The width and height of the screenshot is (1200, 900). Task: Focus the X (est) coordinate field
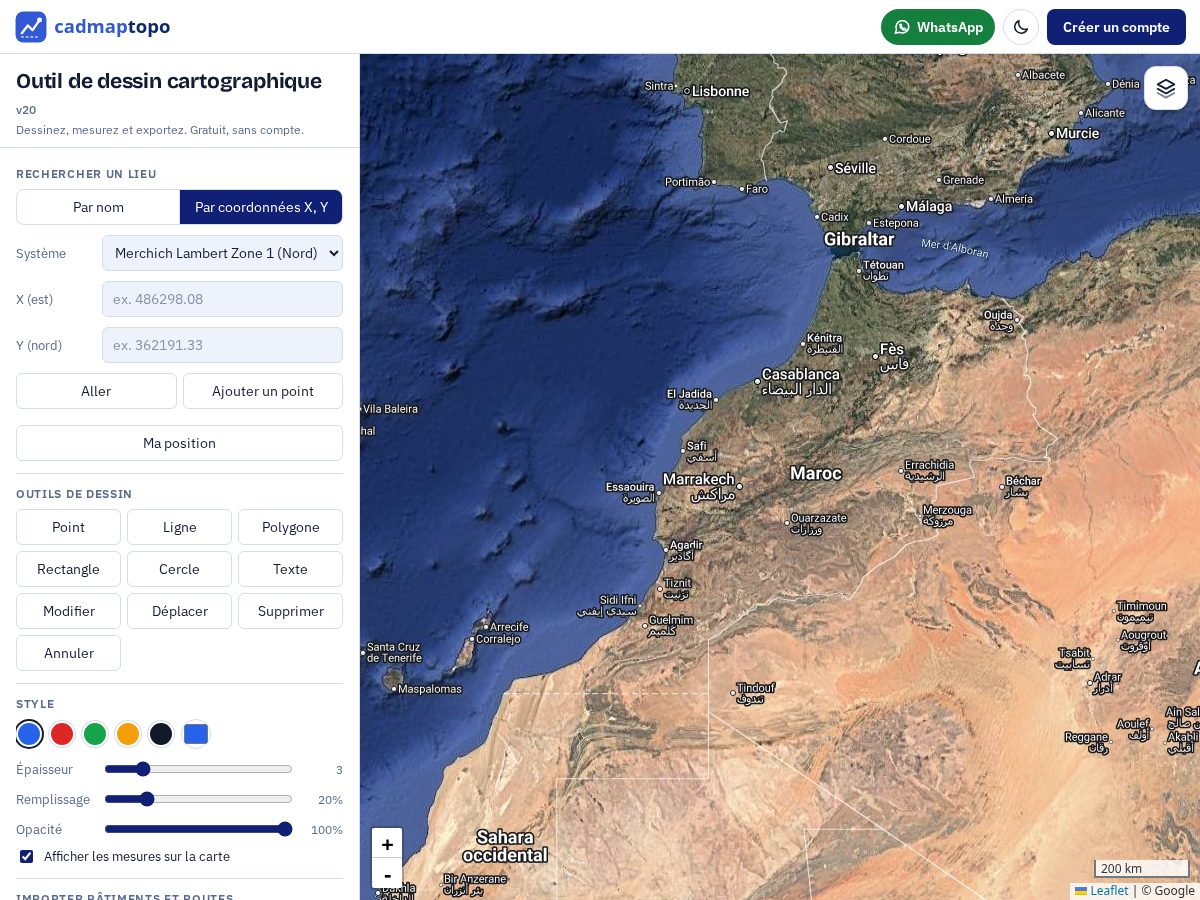point(222,299)
